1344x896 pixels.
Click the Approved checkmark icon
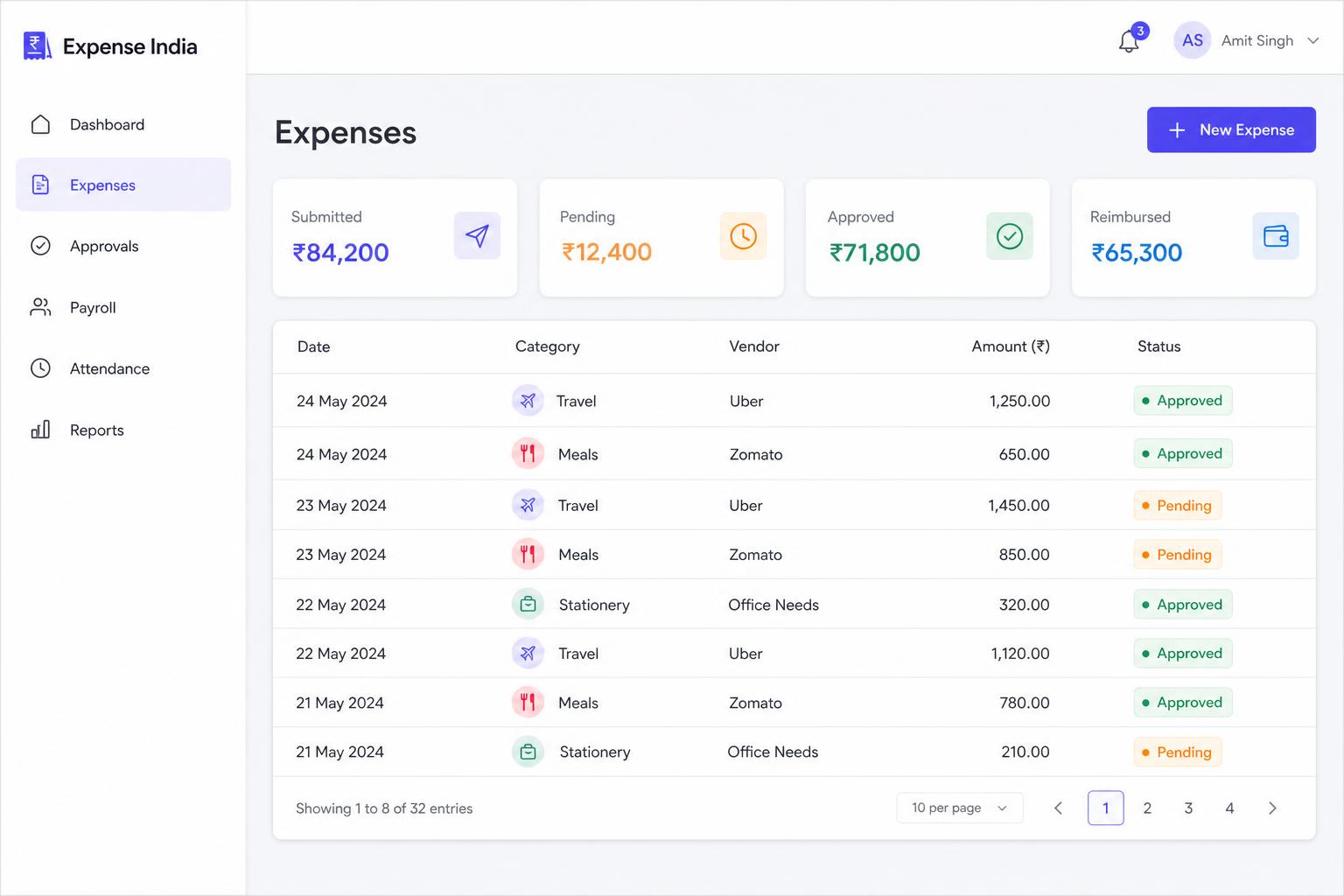tap(1010, 236)
